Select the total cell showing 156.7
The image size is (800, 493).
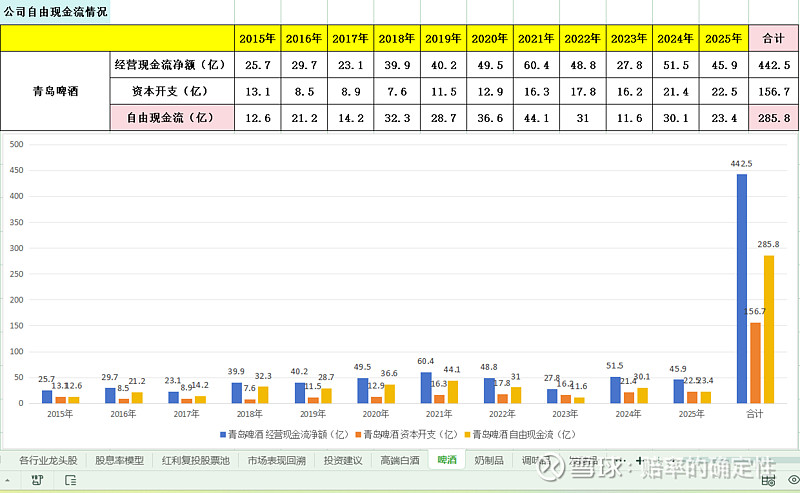pos(773,91)
